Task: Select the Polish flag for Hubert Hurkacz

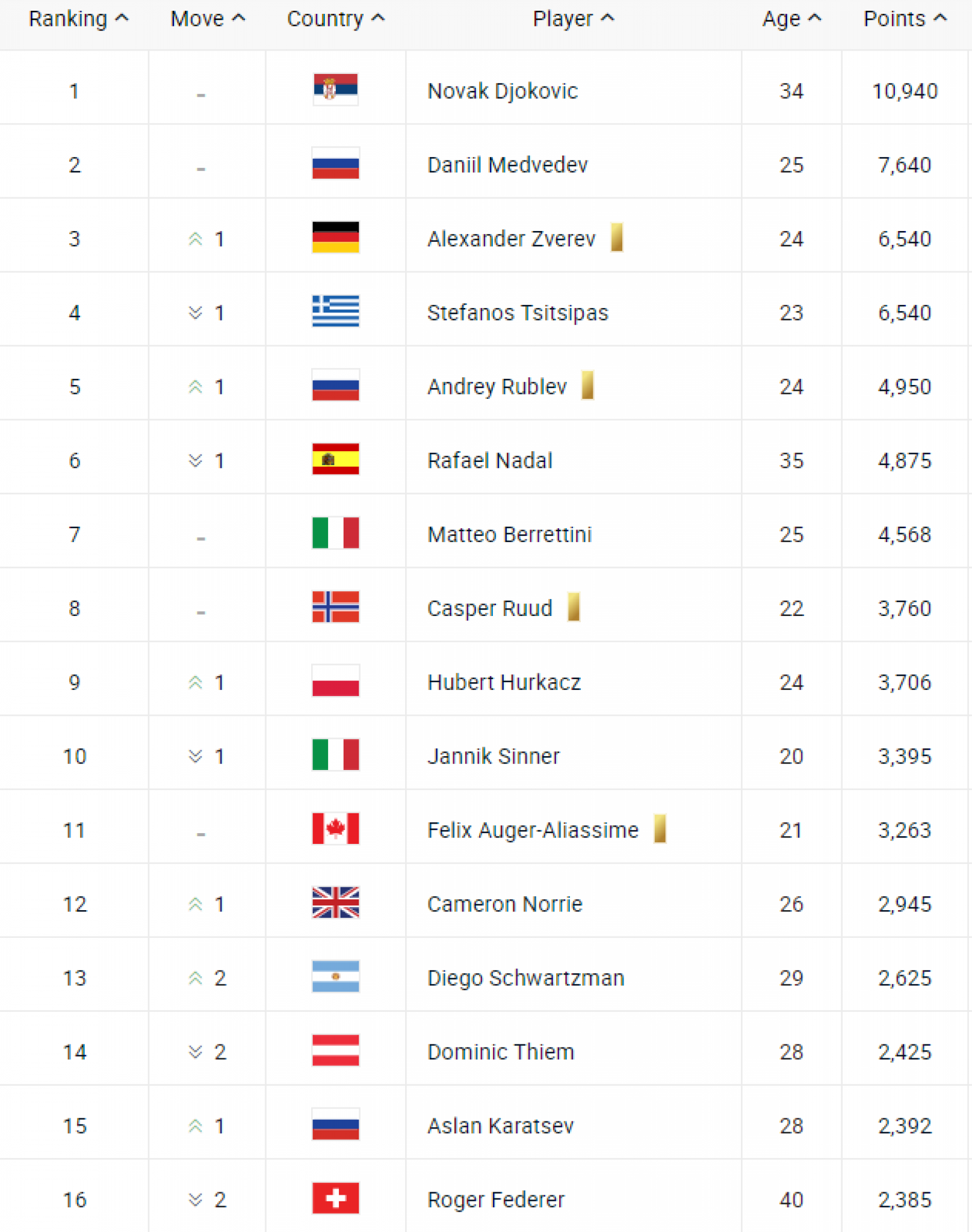Action: pos(335,682)
